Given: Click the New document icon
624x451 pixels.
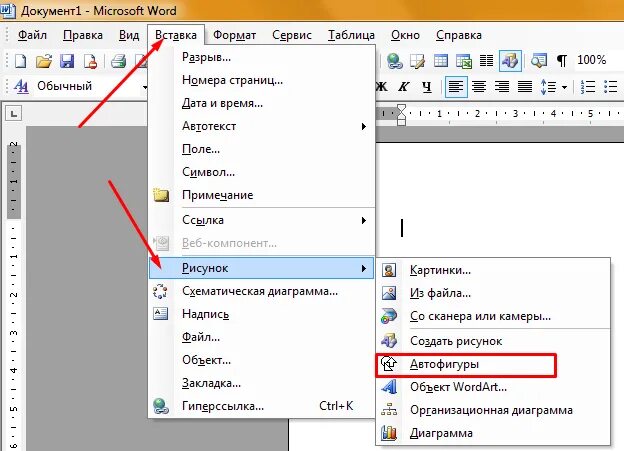Looking at the screenshot, I should (20, 61).
